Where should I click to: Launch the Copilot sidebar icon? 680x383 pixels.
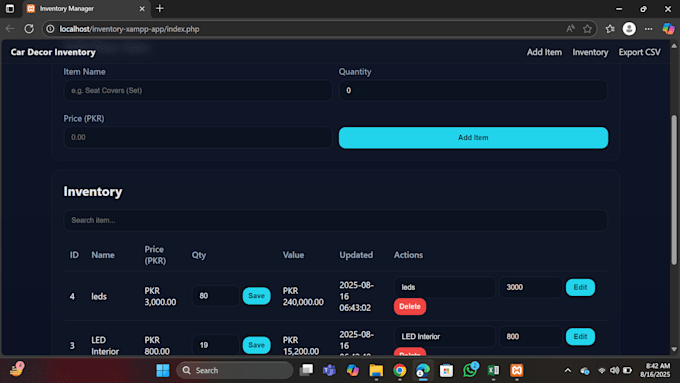point(668,29)
